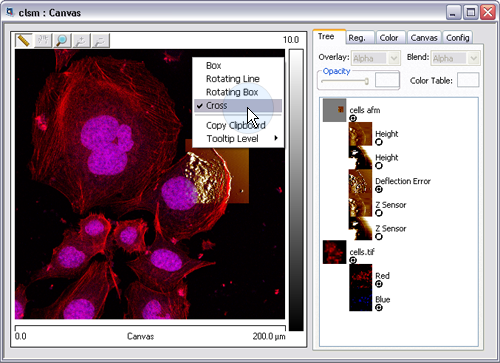500x363 pixels.
Task: Click the 200.0 µm scale label
Action: click(269, 336)
